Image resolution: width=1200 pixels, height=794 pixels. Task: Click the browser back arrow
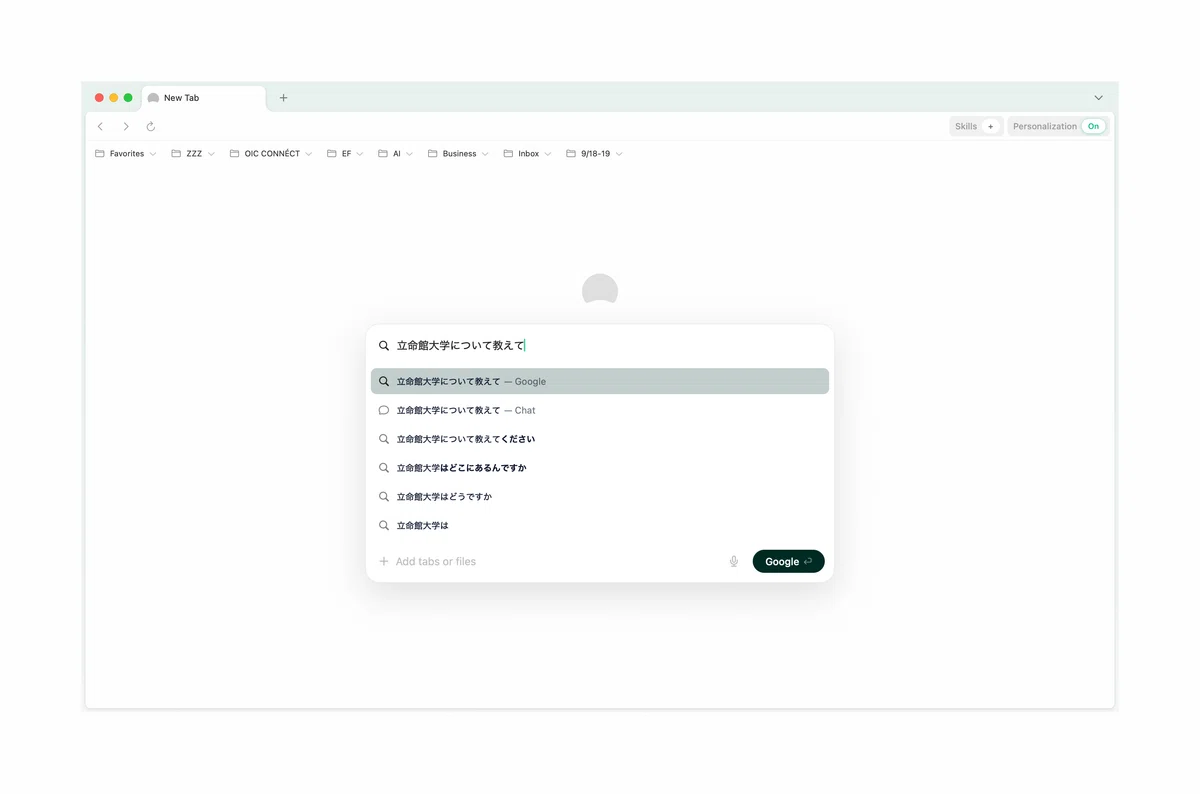100,127
